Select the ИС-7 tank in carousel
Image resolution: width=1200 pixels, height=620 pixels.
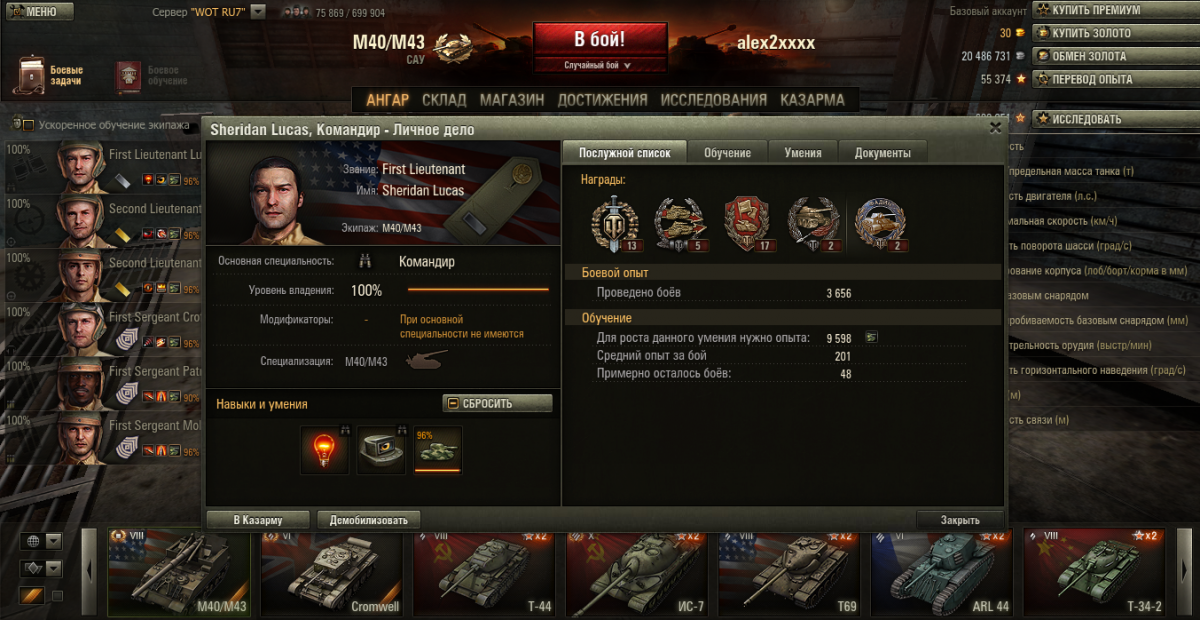[x=638, y=571]
